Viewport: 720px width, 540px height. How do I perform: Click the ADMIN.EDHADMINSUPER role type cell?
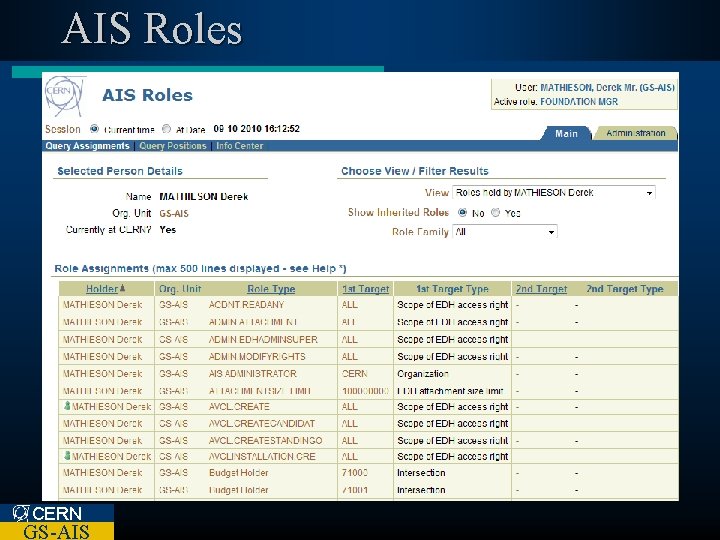(x=263, y=339)
